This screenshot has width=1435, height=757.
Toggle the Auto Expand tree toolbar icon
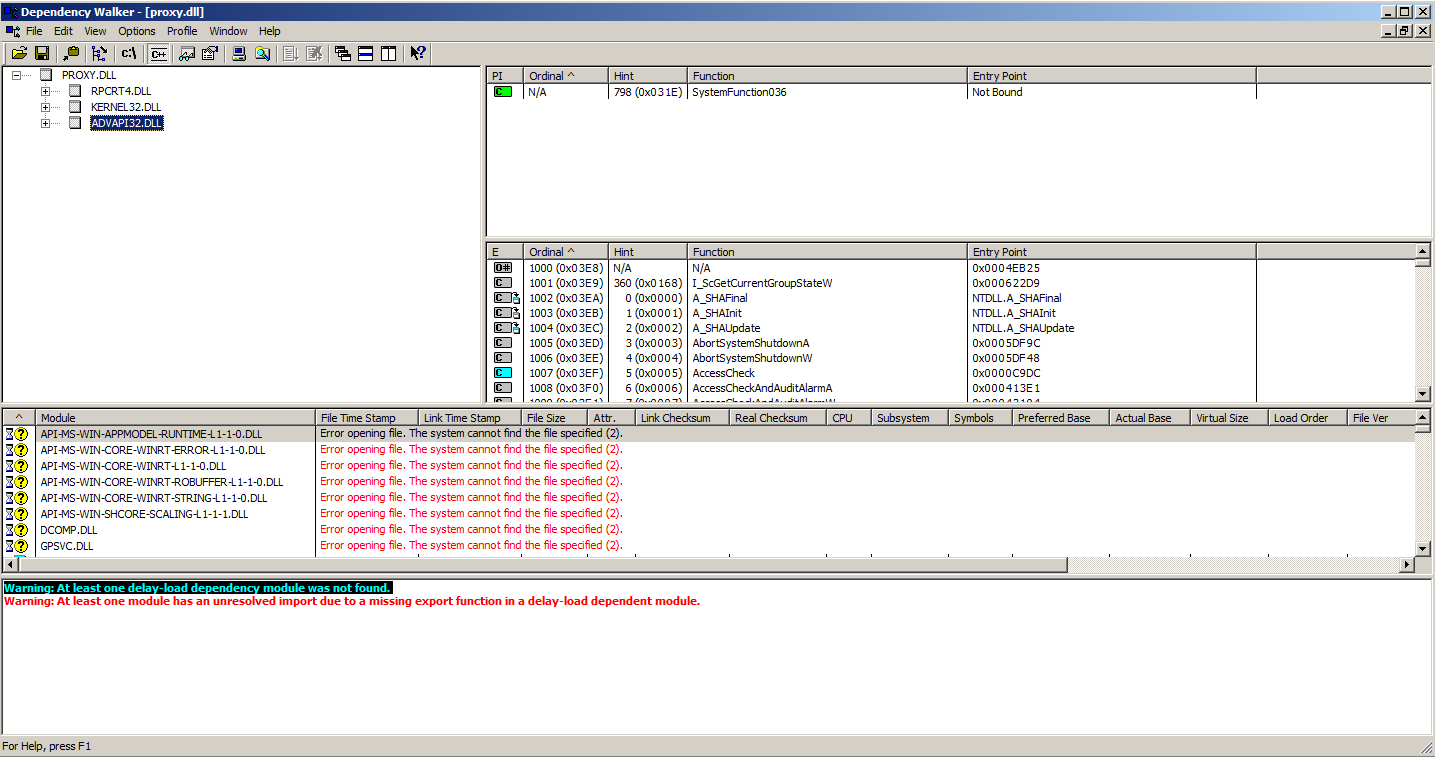(99, 53)
